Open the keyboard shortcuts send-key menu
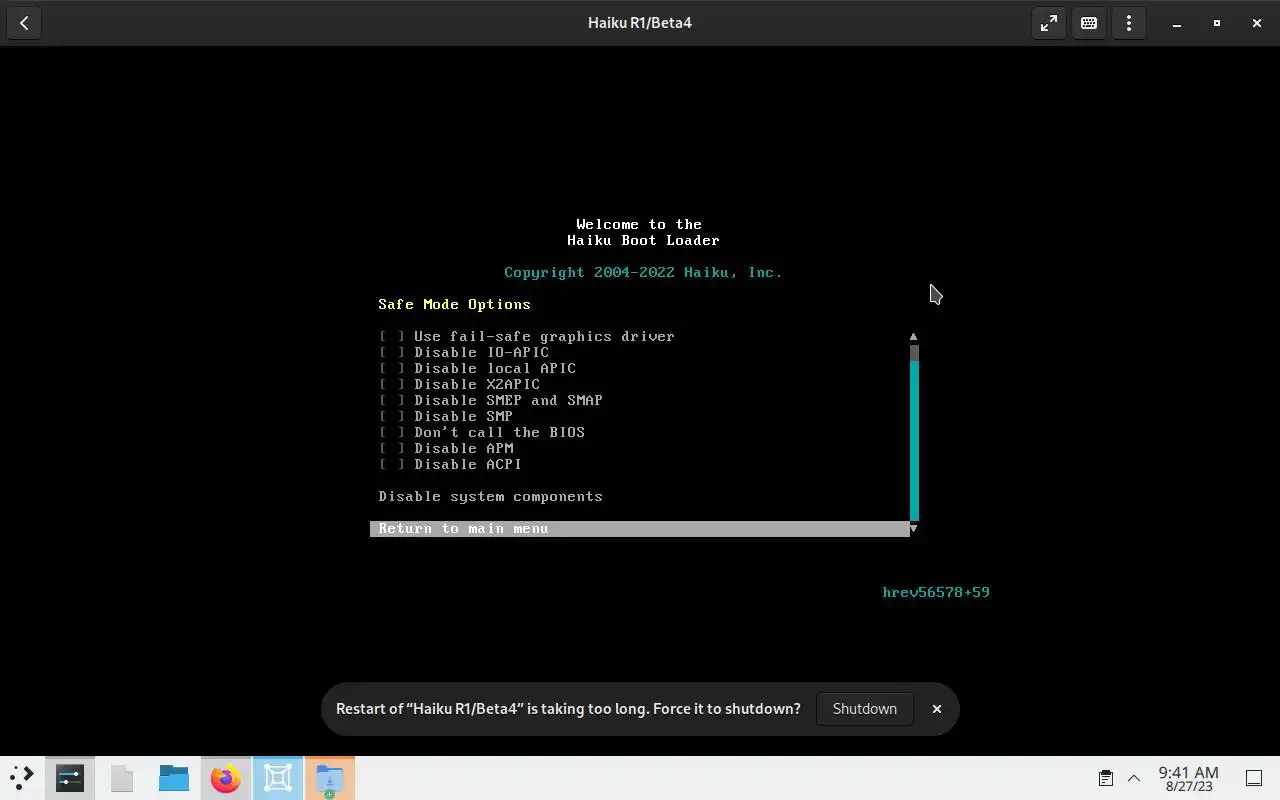The width and height of the screenshot is (1280, 800). click(x=1089, y=23)
